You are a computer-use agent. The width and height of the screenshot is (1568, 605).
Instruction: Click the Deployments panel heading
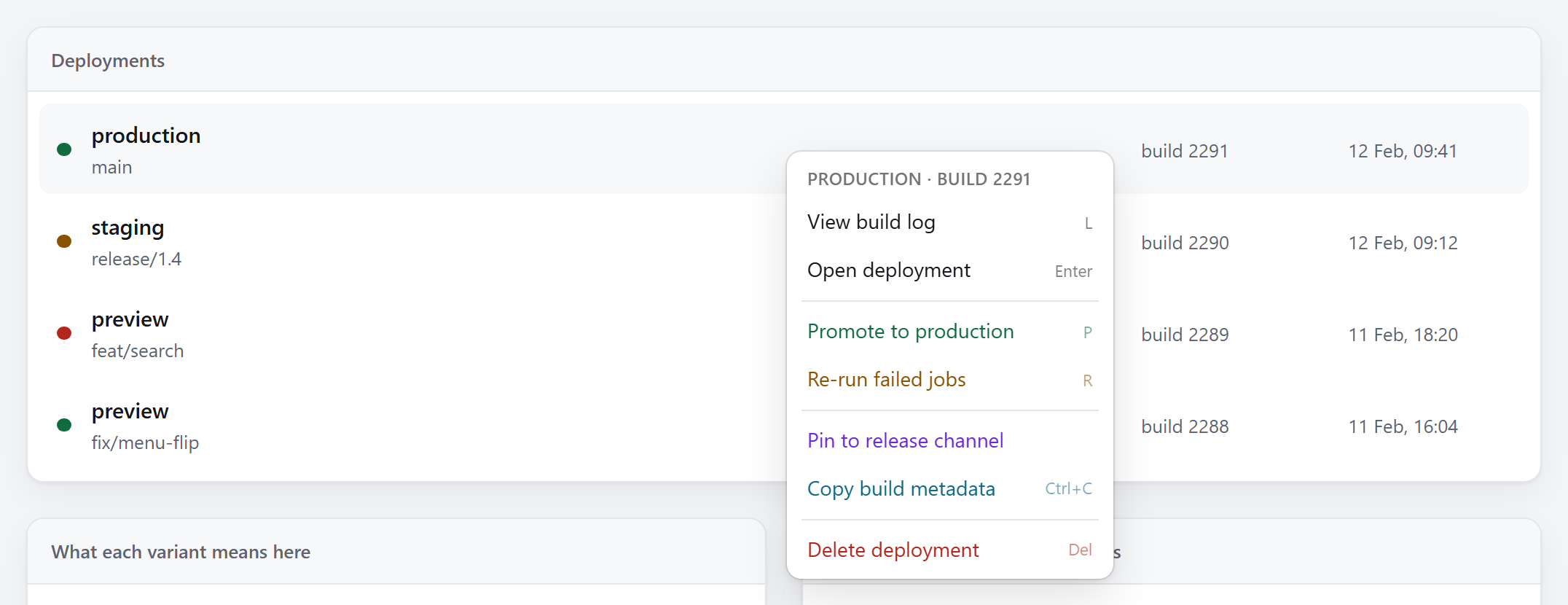tap(108, 60)
